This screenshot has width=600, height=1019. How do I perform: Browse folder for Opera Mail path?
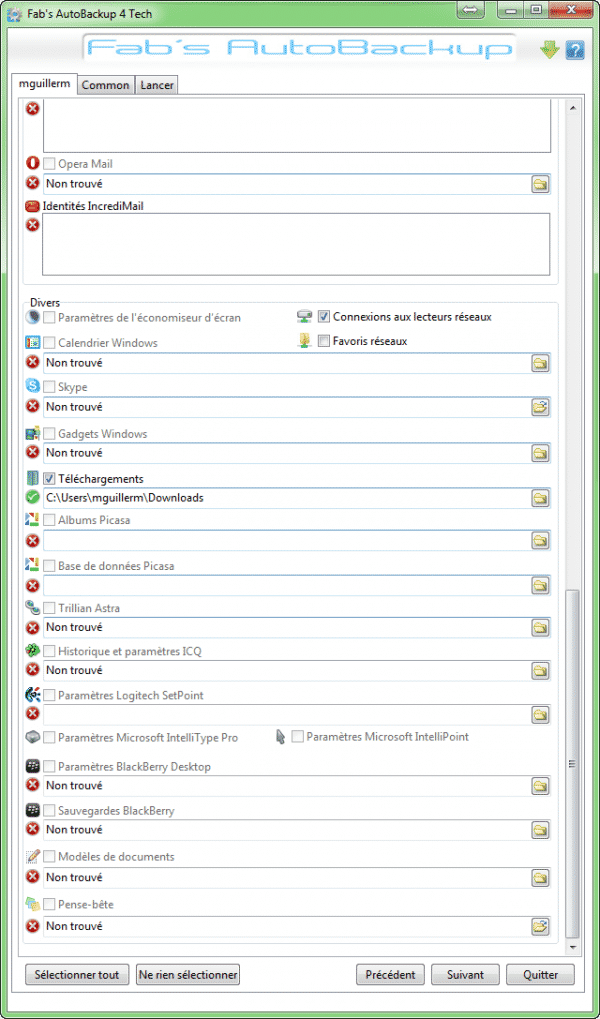[x=540, y=184]
